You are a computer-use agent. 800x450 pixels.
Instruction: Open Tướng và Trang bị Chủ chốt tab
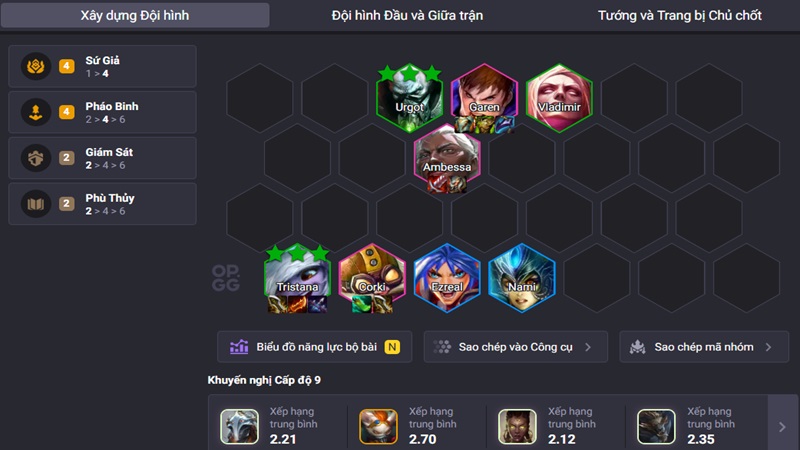point(680,15)
